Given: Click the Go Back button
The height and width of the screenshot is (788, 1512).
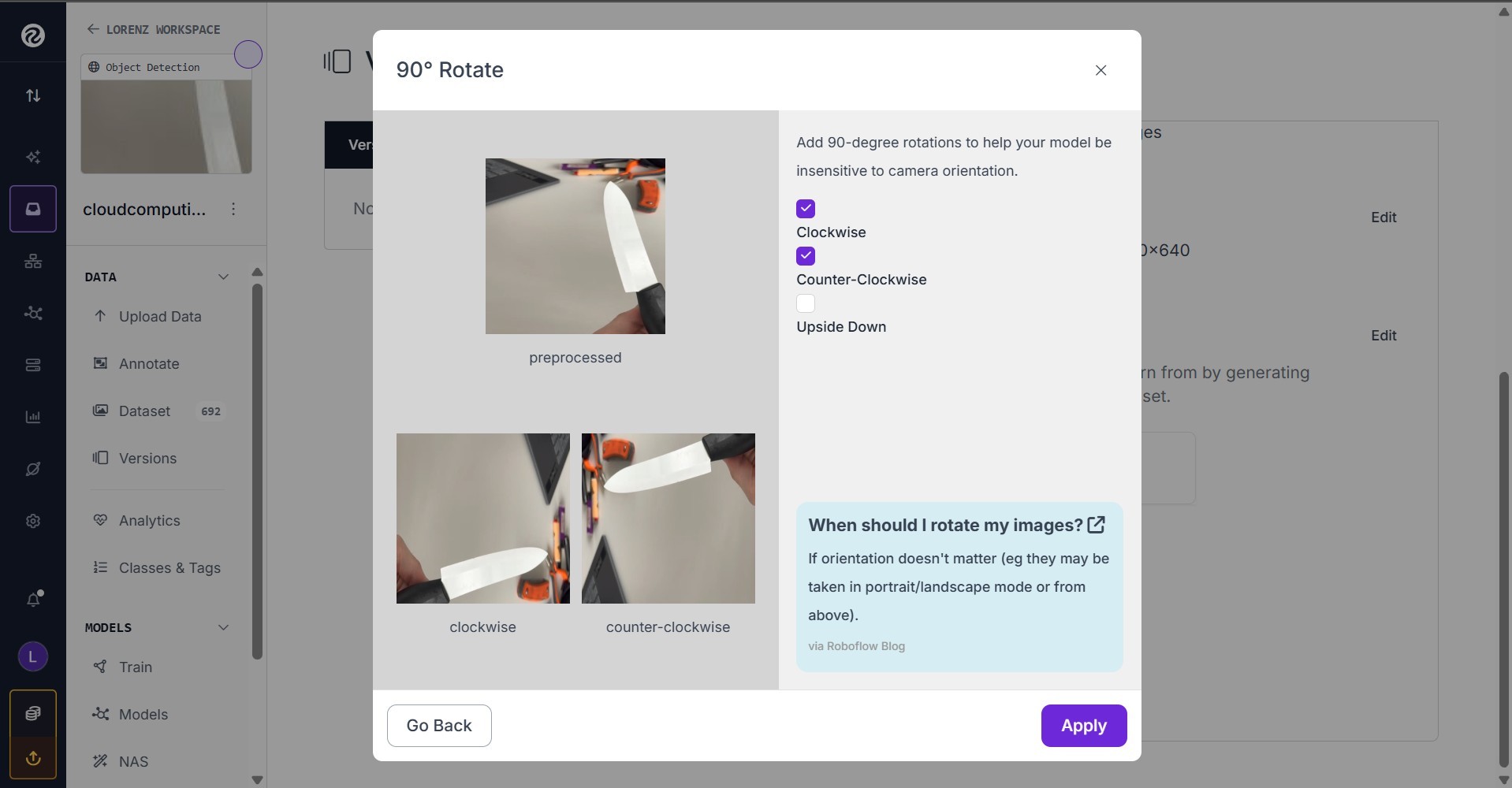Looking at the screenshot, I should 439,726.
